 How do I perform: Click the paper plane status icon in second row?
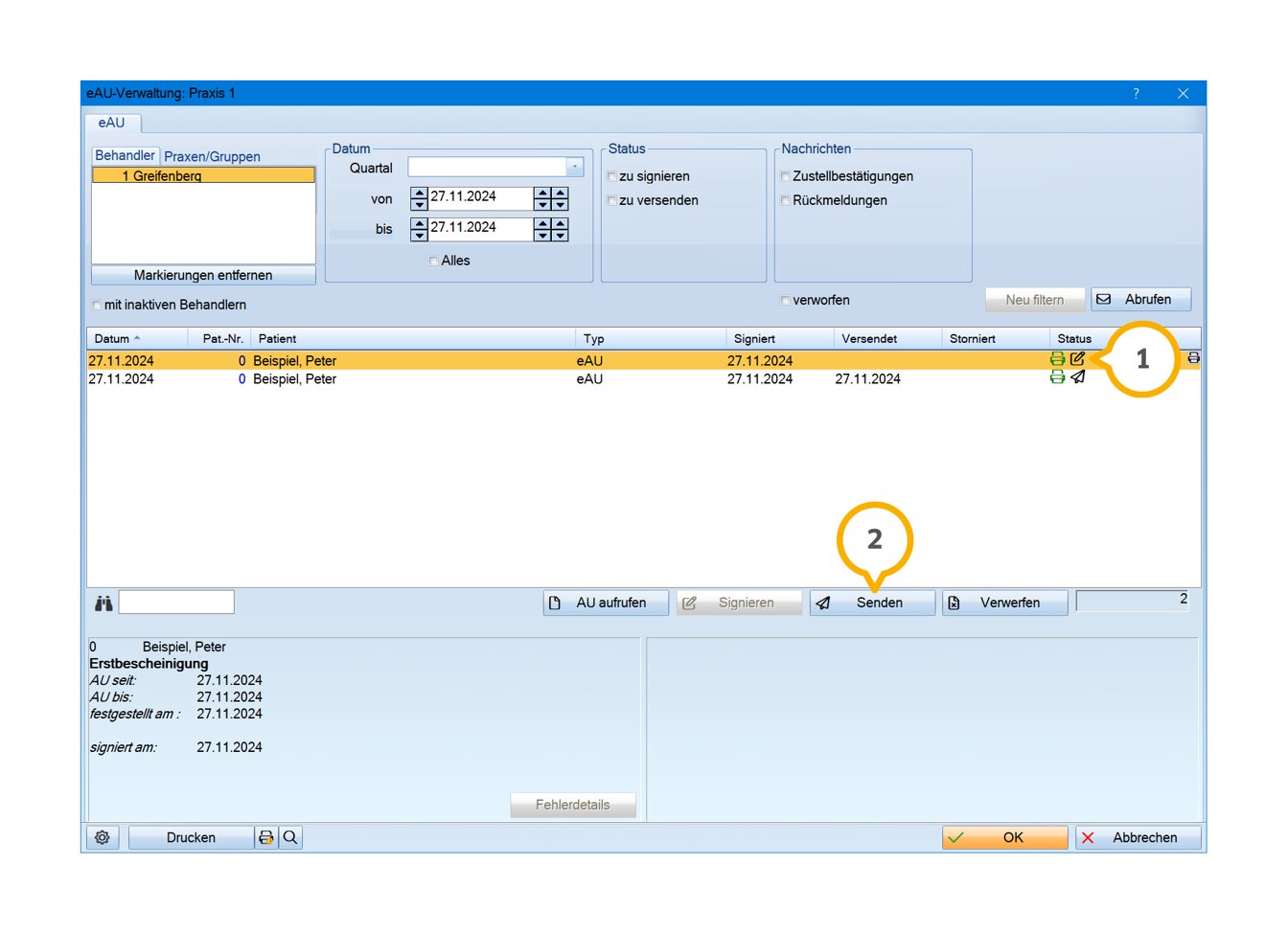click(x=1078, y=377)
